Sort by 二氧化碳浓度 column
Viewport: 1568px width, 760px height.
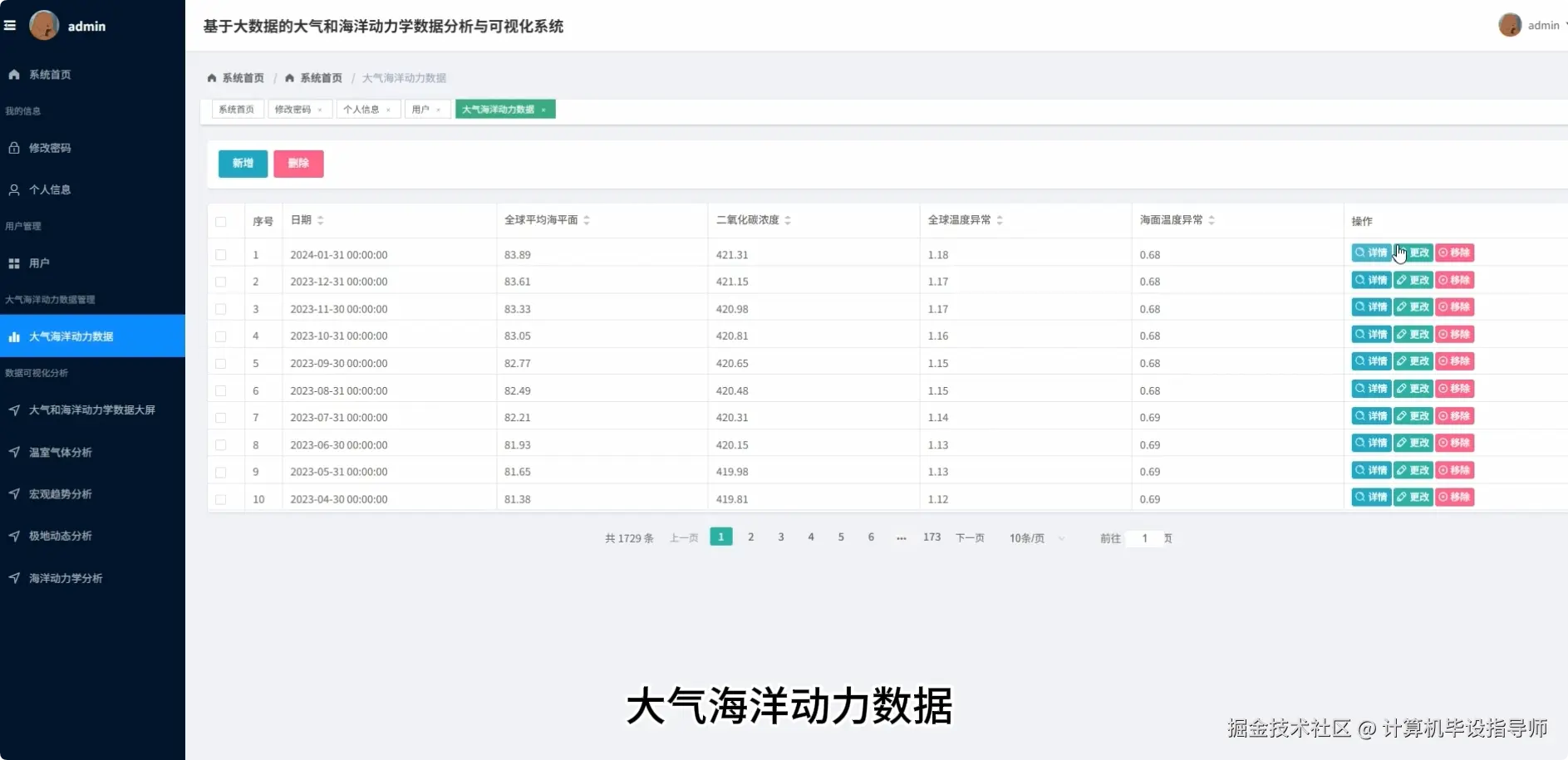click(788, 220)
